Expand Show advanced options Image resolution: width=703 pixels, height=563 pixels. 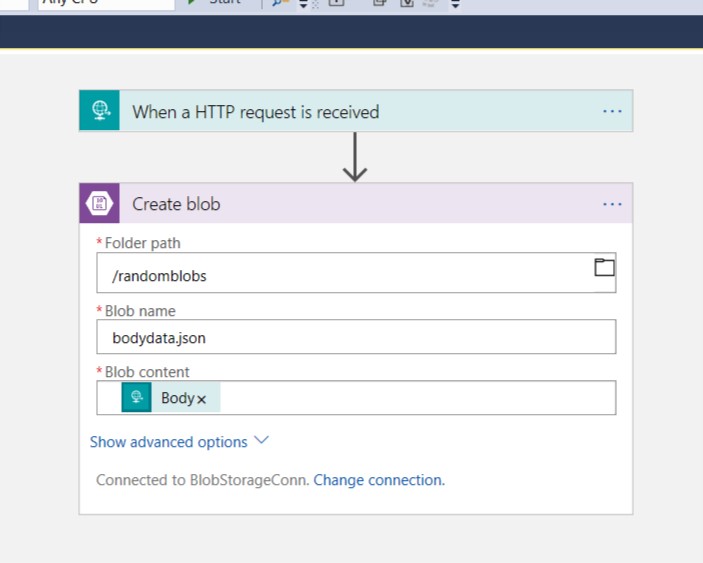pyautogui.click(x=179, y=442)
